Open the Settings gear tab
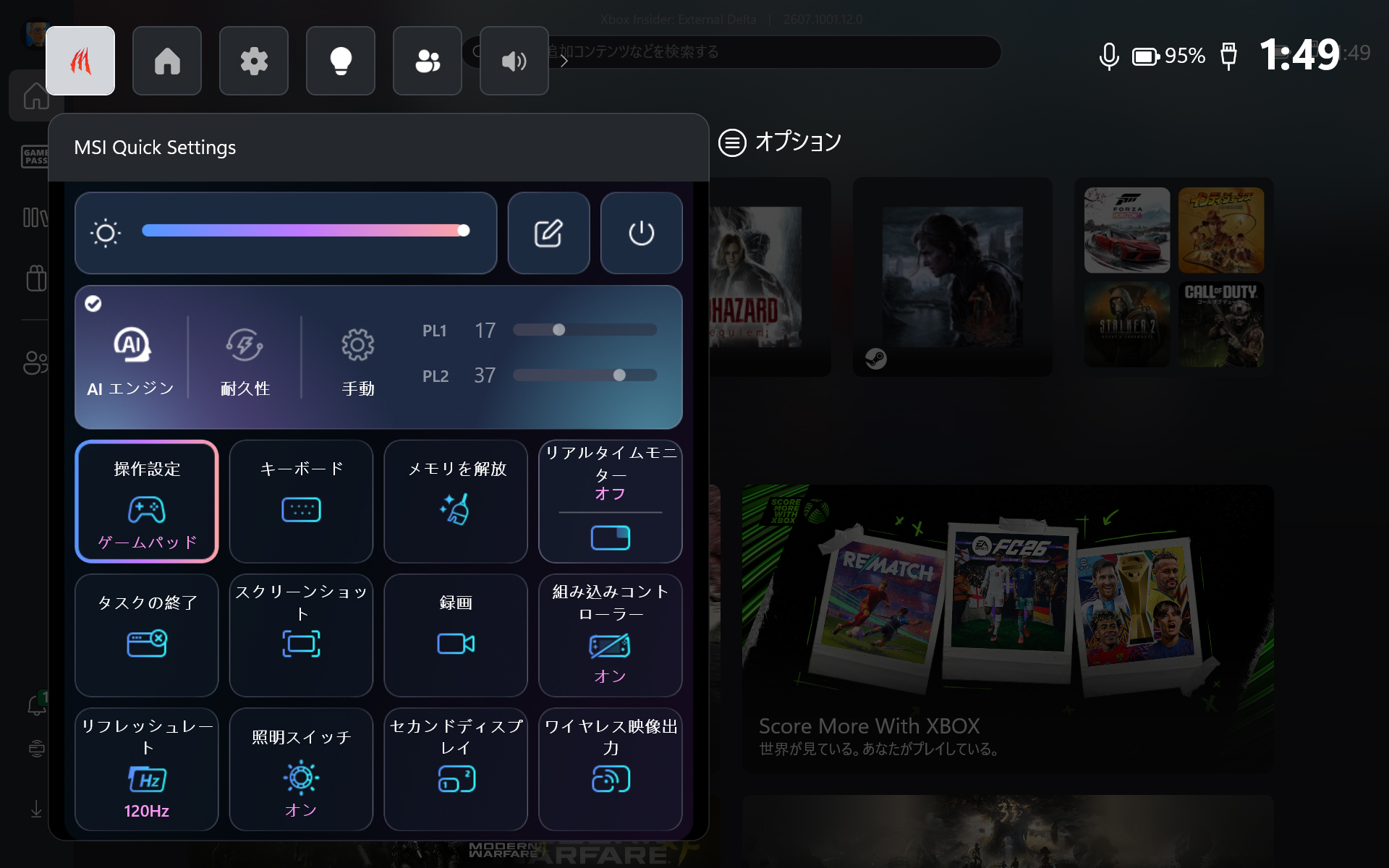Screen dimensions: 1389x868 coord(254,61)
